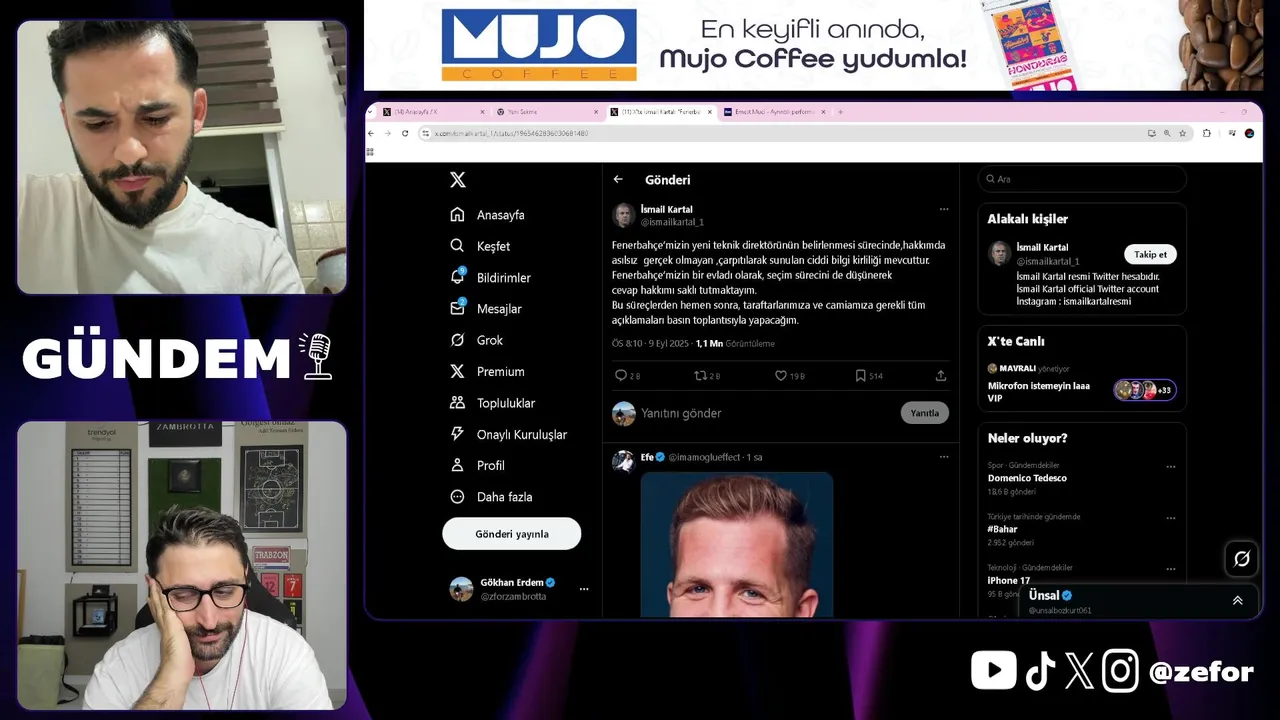Click the reply icon on the post
The height and width of the screenshot is (720, 1280).
click(x=621, y=376)
